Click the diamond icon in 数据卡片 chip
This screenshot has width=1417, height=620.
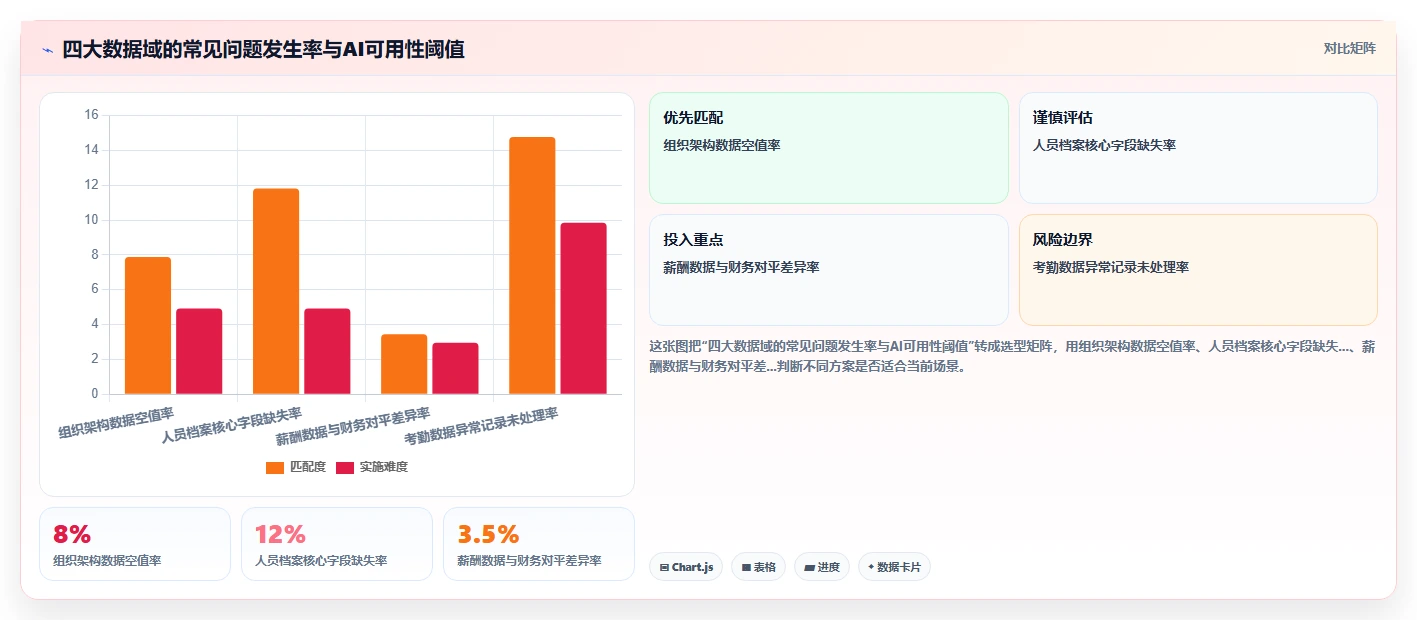pyautogui.click(x=871, y=566)
